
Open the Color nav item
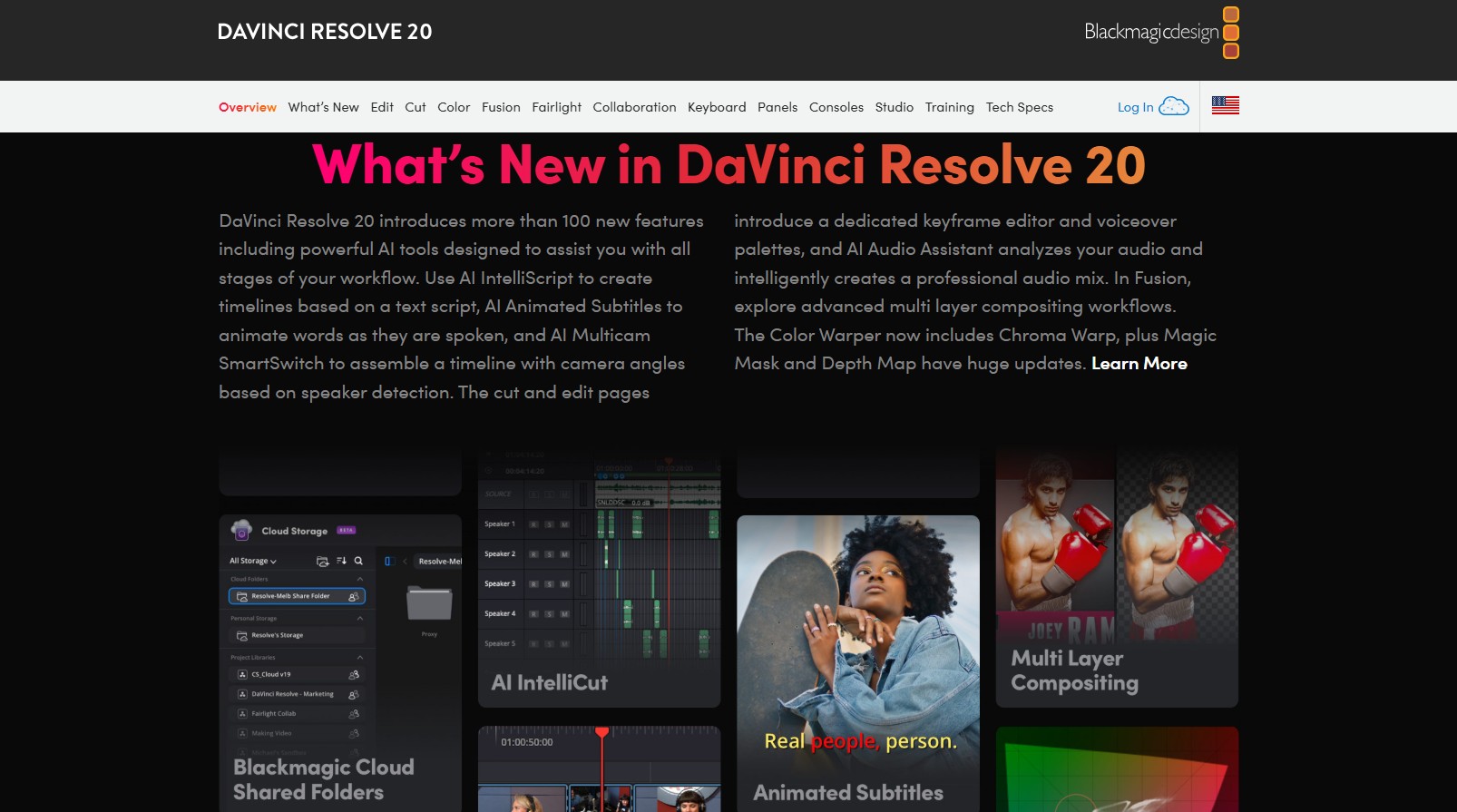[x=454, y=107]
